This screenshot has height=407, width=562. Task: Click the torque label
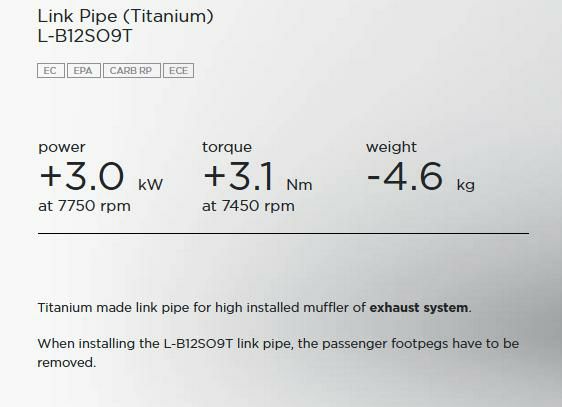227,147
